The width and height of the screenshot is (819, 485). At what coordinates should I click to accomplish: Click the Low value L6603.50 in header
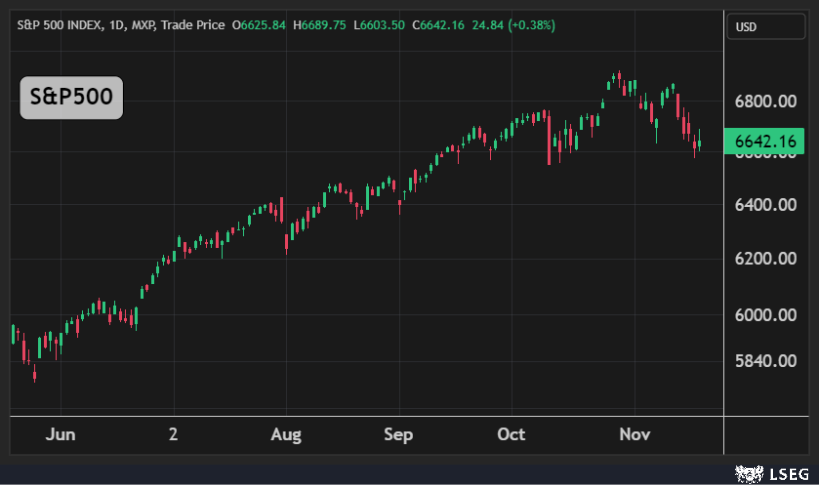pos(378,24)
